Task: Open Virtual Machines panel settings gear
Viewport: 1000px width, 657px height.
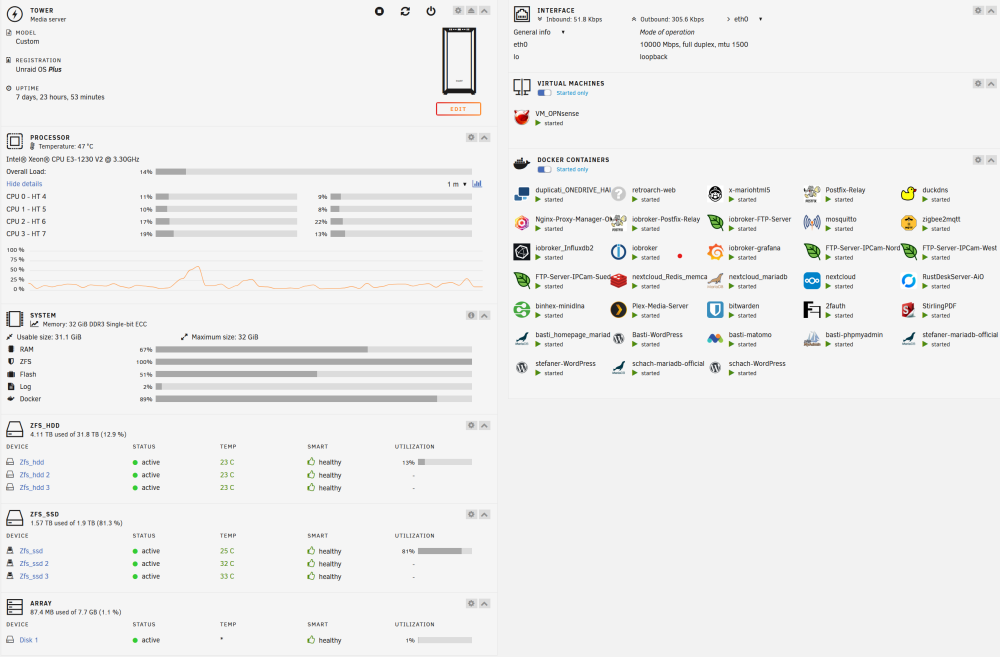Action: 978,84
